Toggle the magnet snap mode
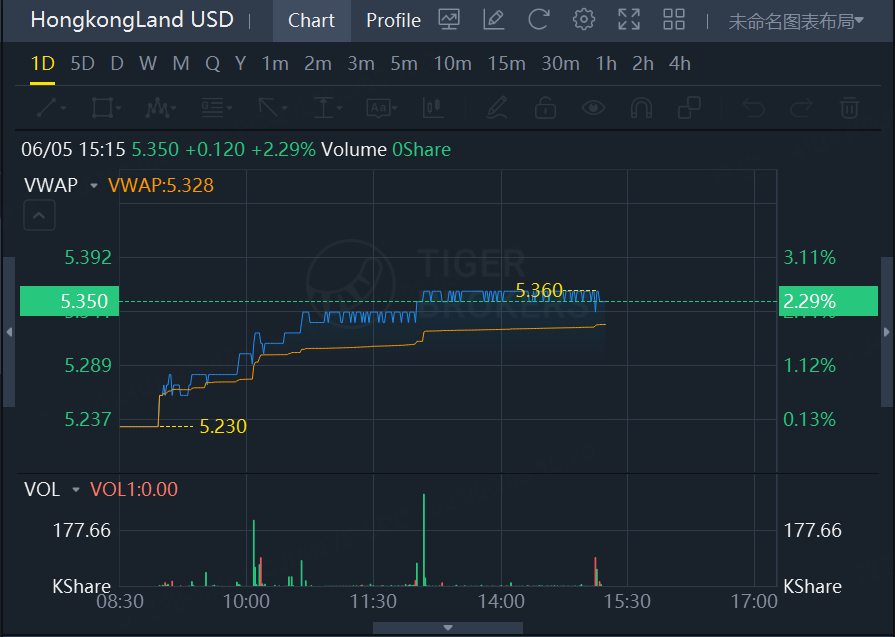Viewport: 895px width, 637px height. tap(641, 107)
